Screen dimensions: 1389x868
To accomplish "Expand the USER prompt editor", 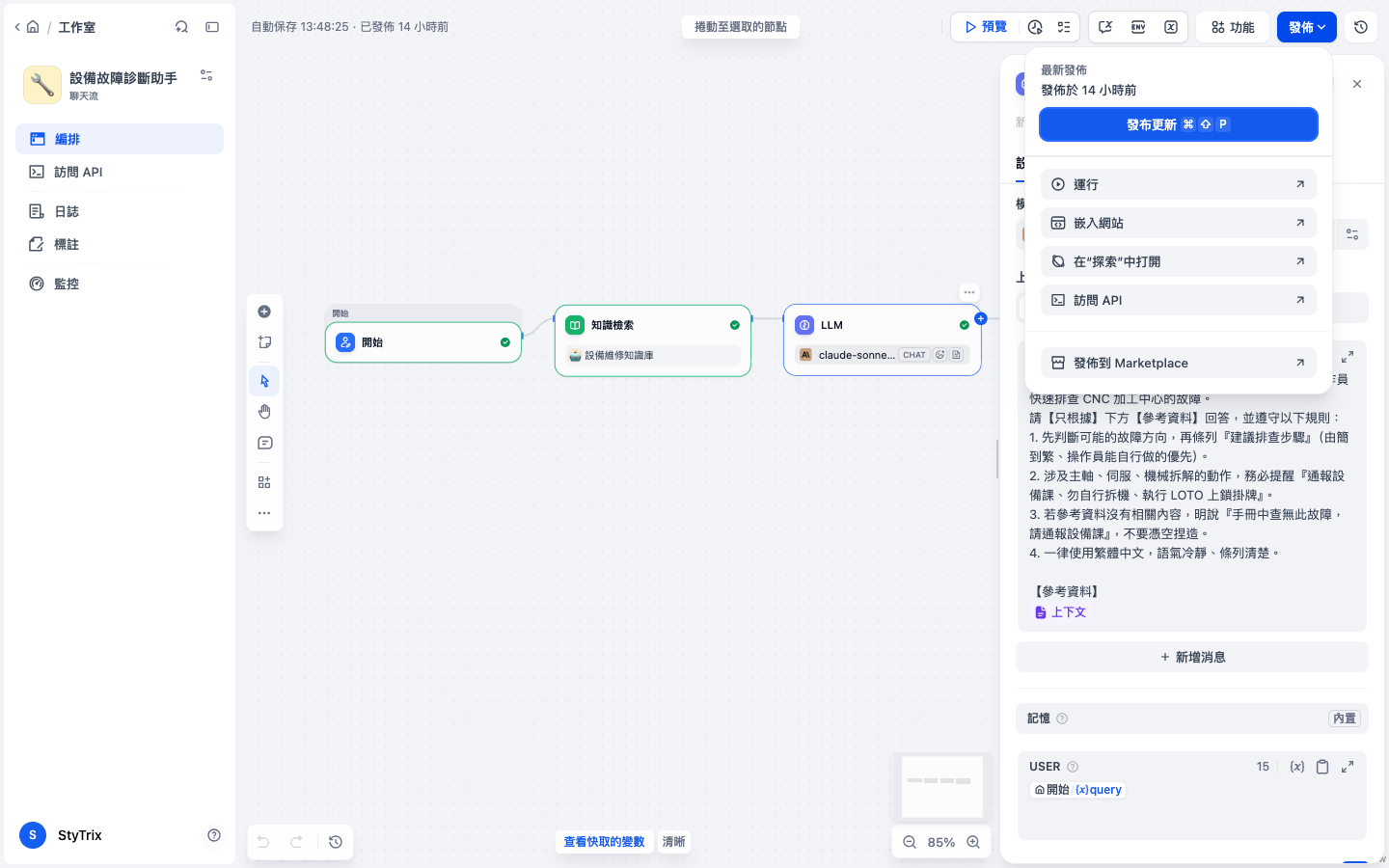I will point(1348,767).
